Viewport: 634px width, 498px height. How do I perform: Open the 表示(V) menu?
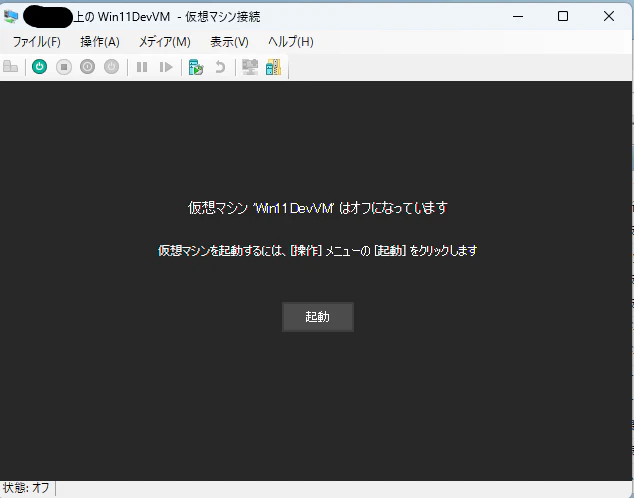(229, 42)
